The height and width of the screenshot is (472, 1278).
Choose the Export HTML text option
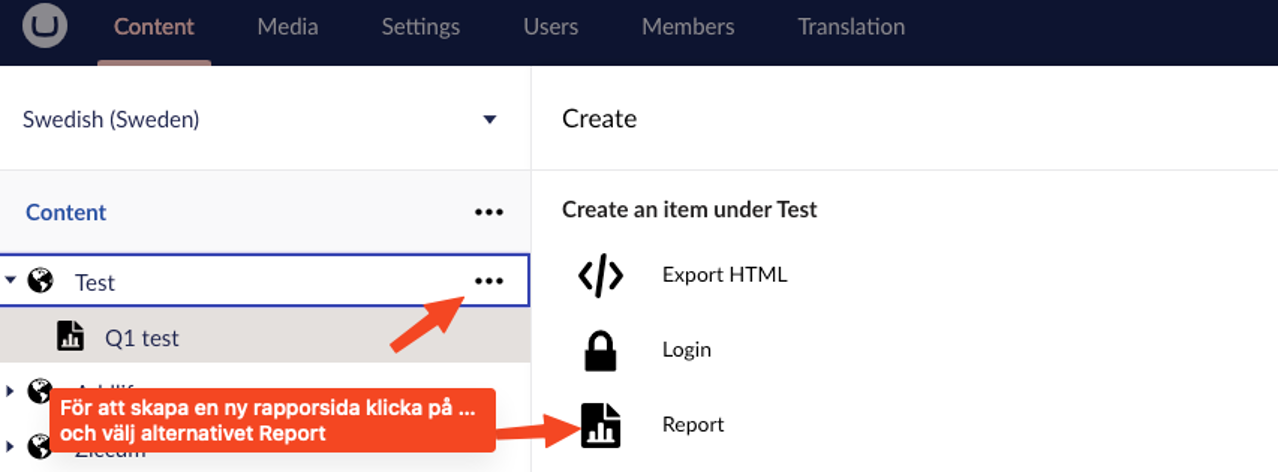724,275
